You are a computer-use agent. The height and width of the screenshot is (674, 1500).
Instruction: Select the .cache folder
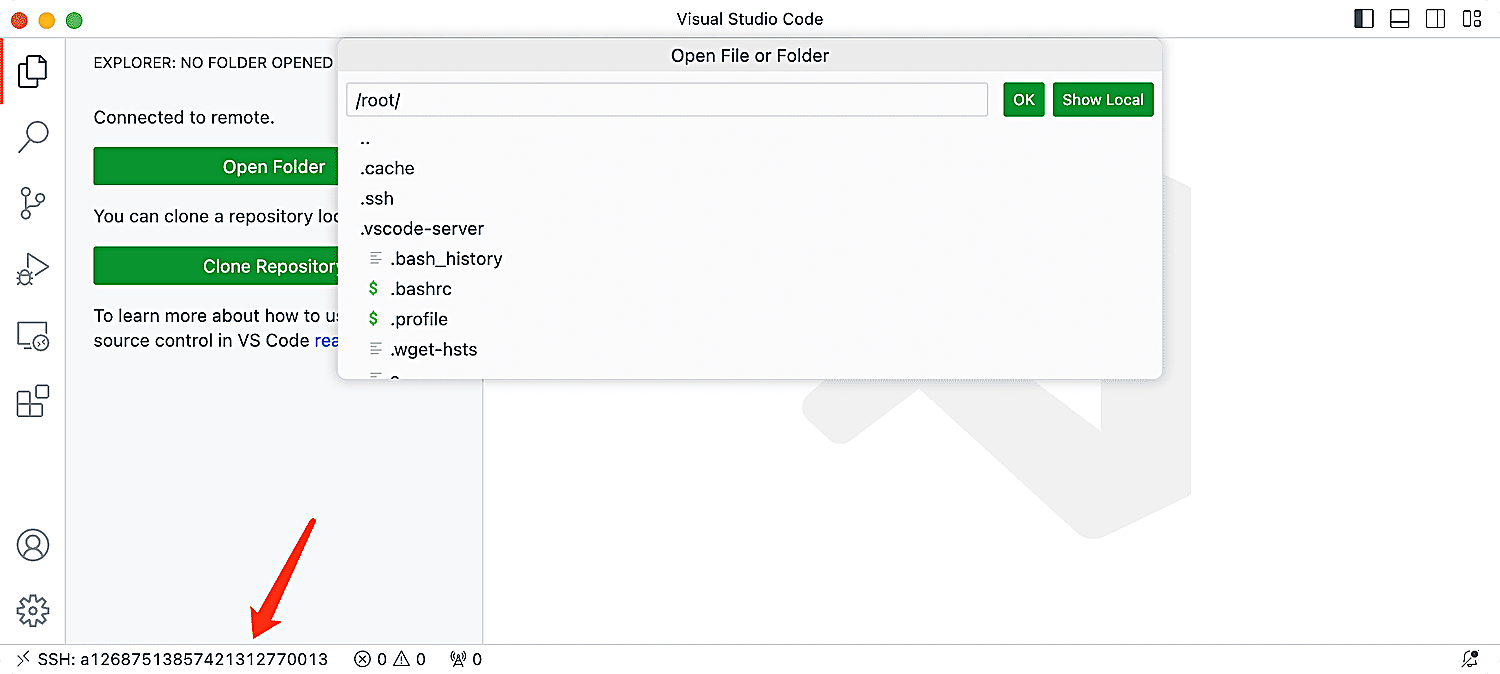pos(750,169)
